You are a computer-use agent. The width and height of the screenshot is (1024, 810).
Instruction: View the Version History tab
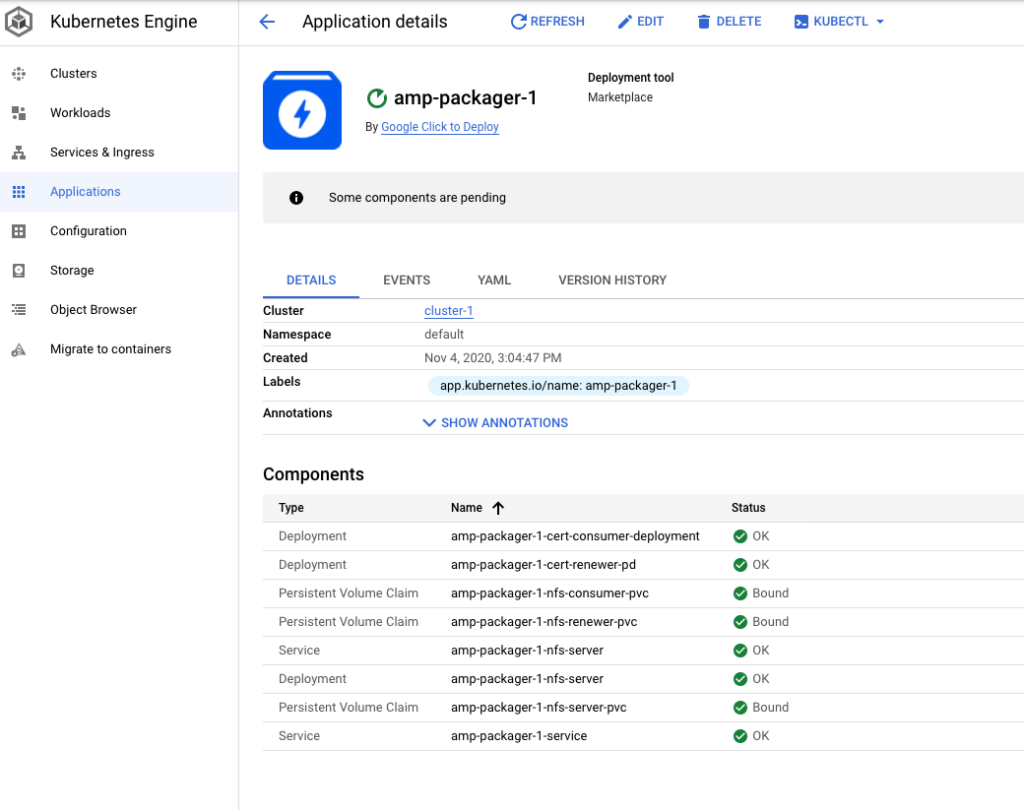click(612, 280)
